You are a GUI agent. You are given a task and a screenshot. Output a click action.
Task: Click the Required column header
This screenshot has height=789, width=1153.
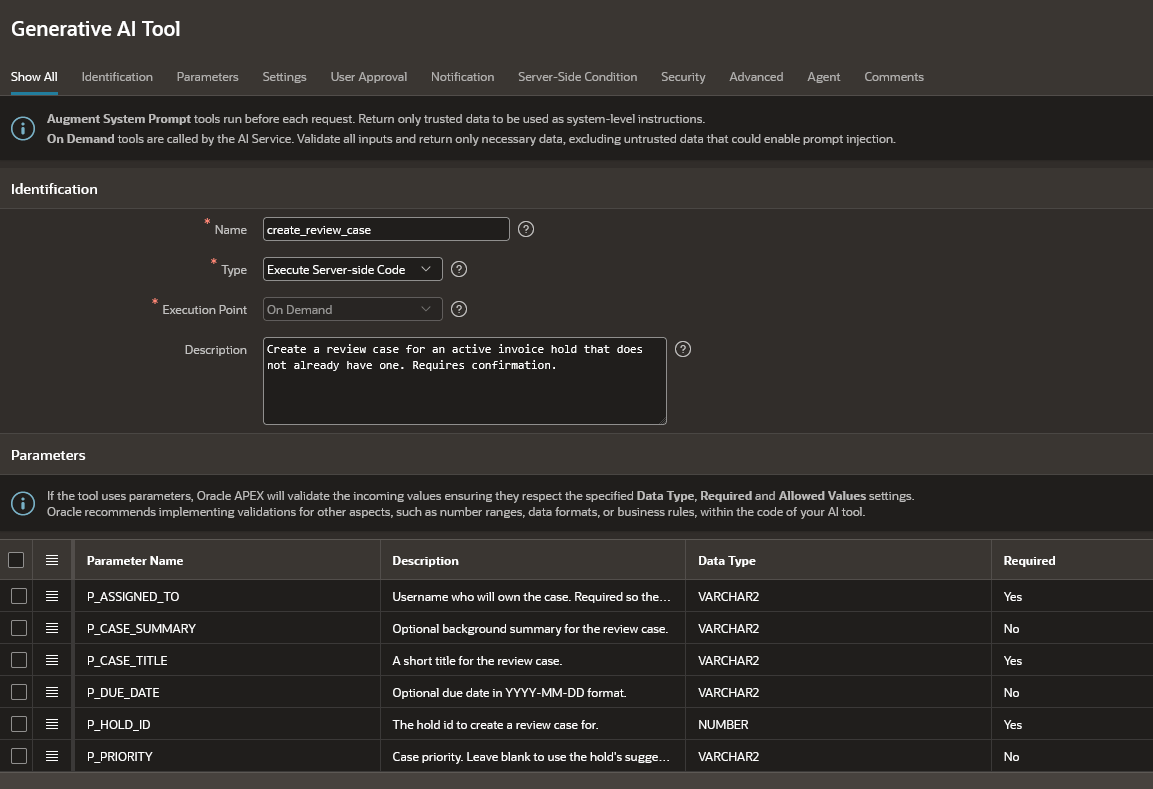[x=1072, y=560]
